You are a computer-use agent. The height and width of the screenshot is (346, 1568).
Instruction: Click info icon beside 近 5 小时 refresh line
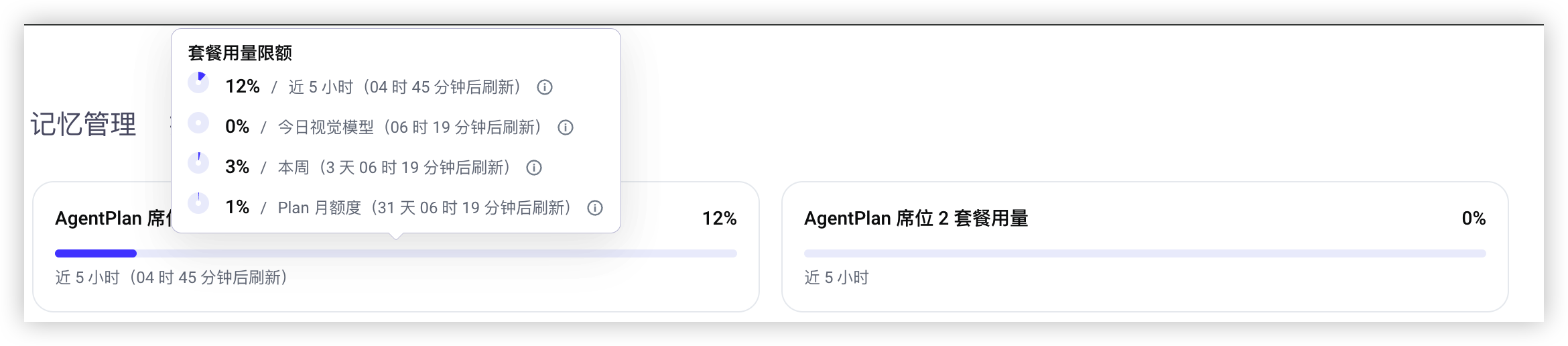(x=545, y=87)
